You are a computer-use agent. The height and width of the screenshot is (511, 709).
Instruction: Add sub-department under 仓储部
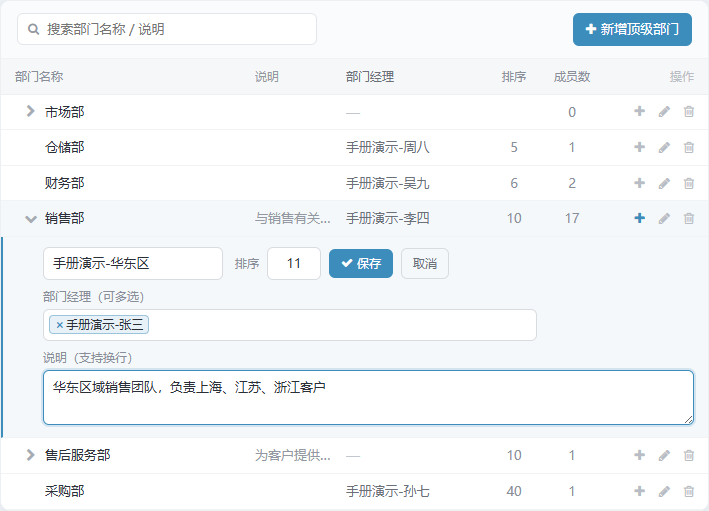(639, 147)
